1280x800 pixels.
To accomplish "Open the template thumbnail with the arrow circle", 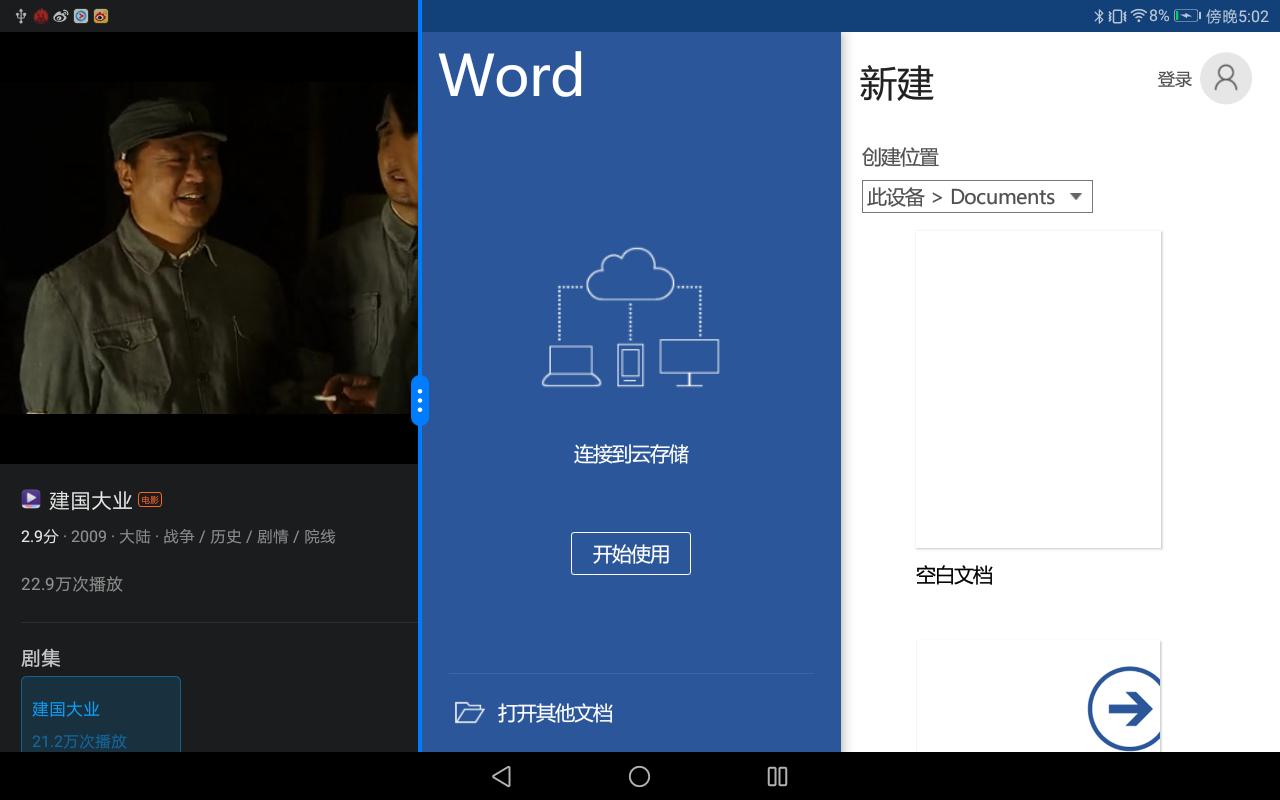I will click(x=1038, y=696).
